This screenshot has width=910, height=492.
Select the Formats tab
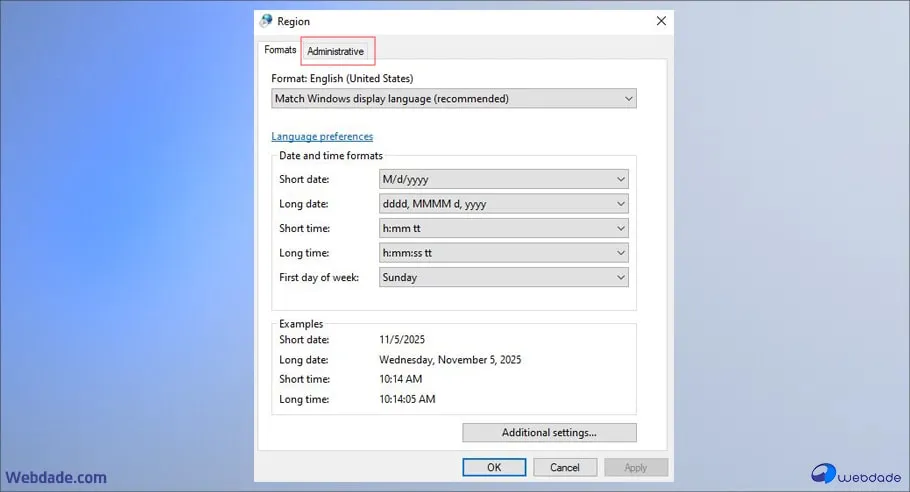280,50
